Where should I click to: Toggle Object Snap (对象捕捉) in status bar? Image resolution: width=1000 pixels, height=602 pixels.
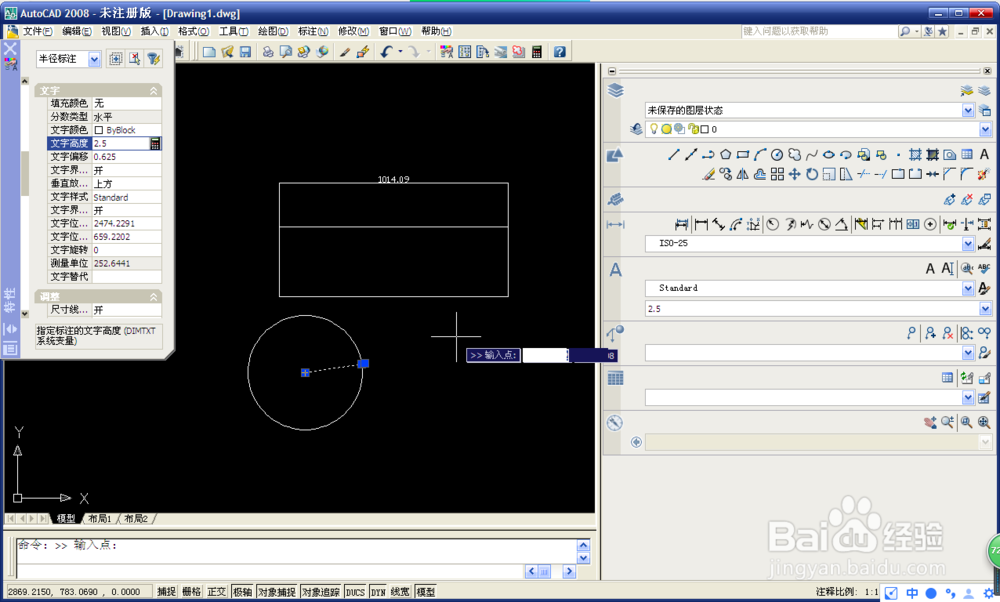277,592
